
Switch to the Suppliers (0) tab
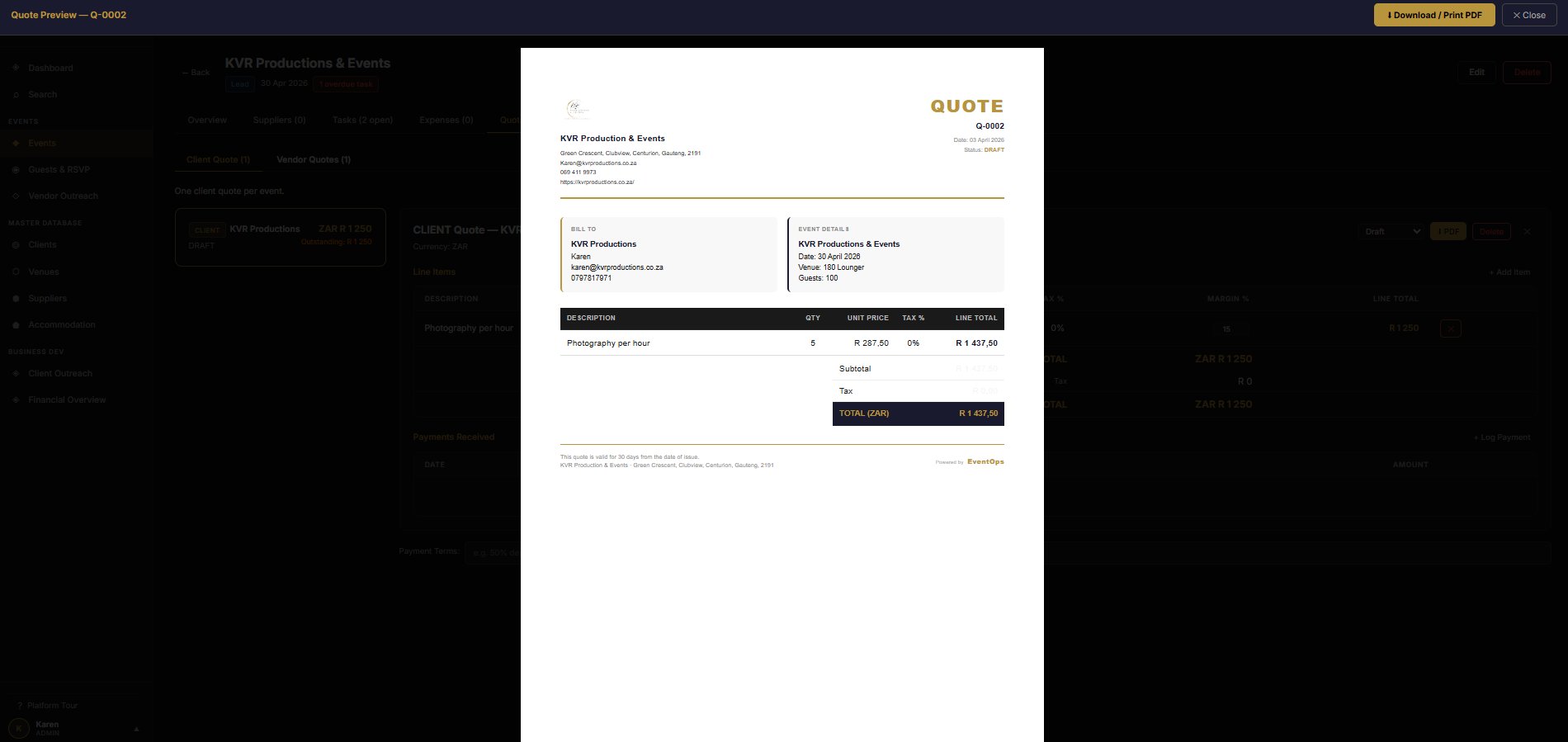pos(279,121)
